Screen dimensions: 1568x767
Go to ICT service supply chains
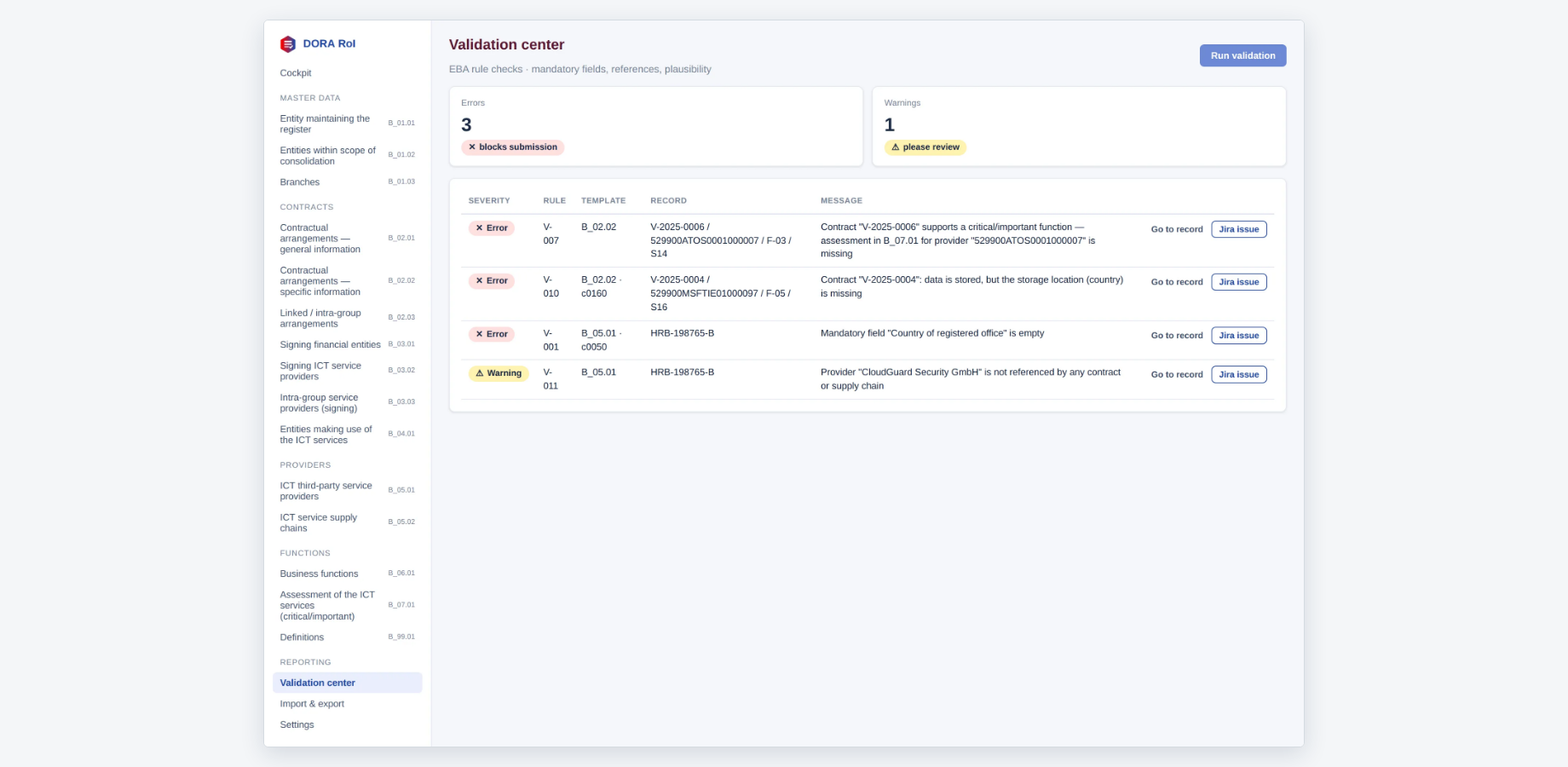pyautogui.click(x=347, y=522)
